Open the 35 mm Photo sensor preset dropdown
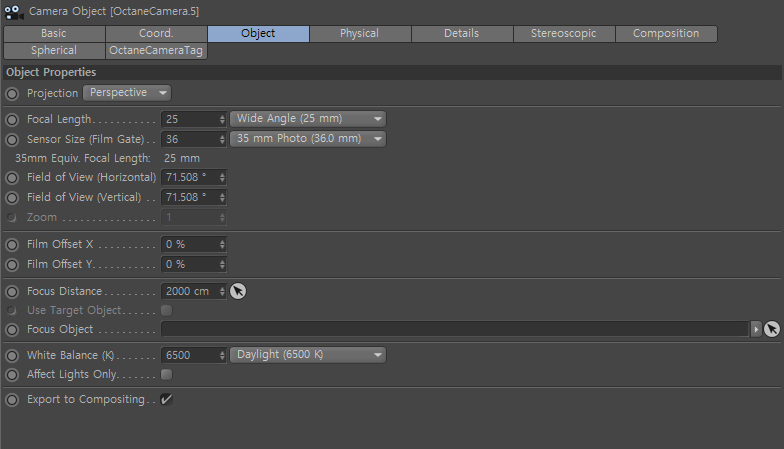Image resolution: width=784 pixels, height=449 pixels. point(308,139)
